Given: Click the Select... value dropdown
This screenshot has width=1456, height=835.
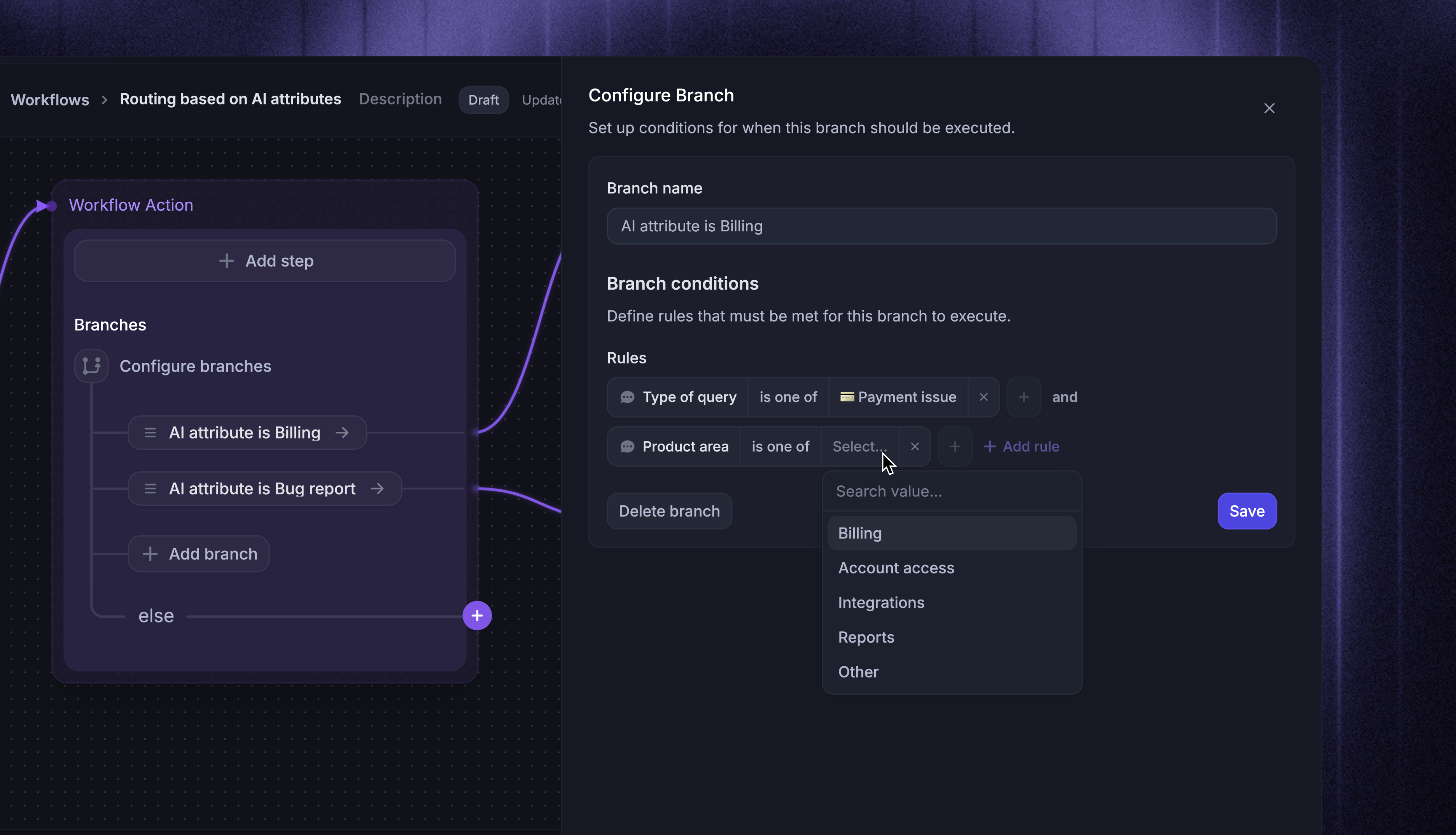Looking at the screenshot, I should click(x=860, y=446).
